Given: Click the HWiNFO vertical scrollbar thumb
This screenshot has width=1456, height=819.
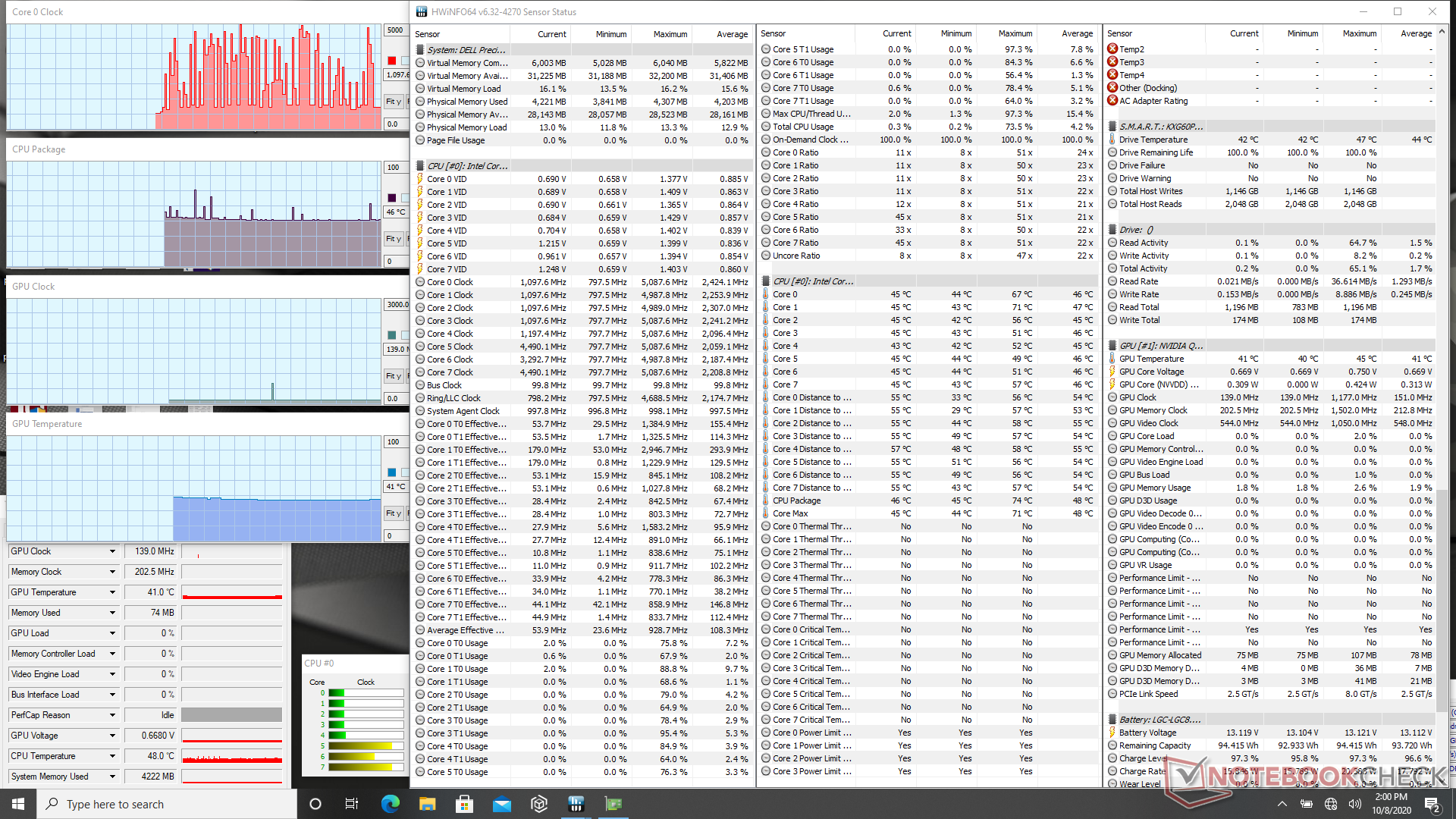Looking at the screenshot, I should coord(1442,599).
